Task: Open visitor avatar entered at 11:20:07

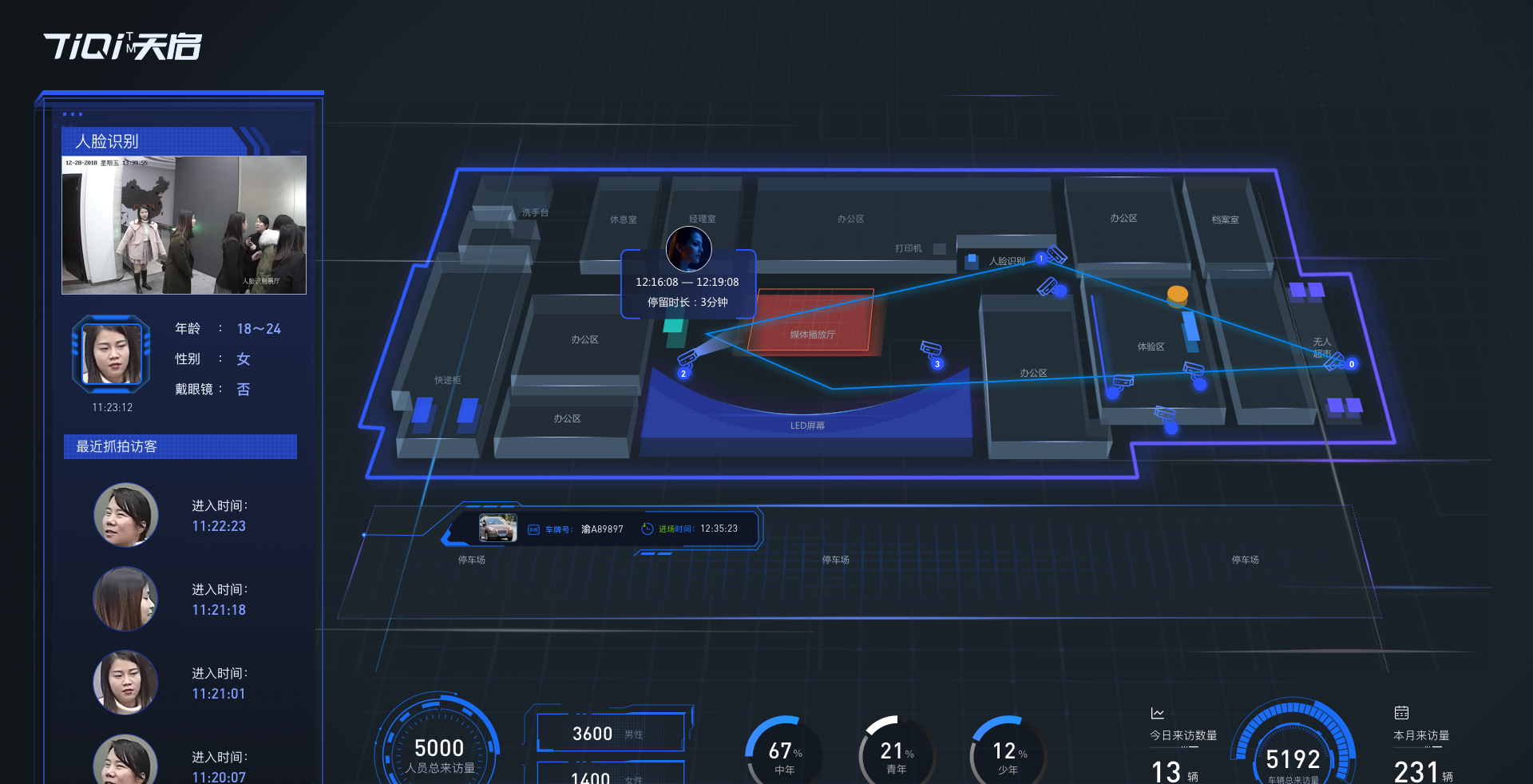Action: (x=125, y=759)
